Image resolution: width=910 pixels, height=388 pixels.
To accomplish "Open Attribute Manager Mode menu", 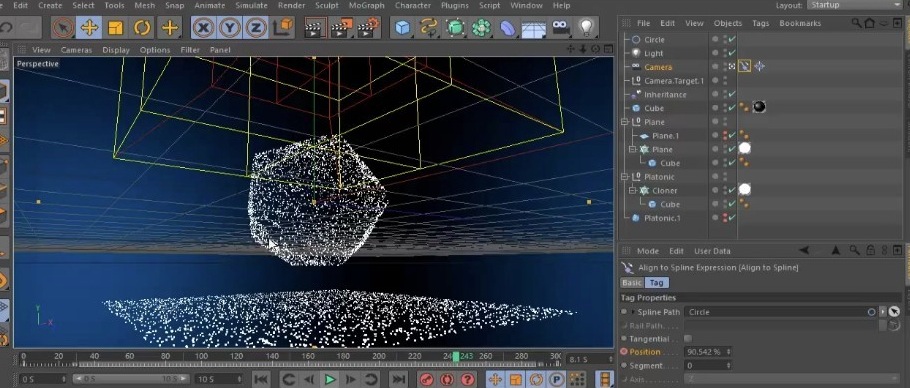I will [648, 251].
